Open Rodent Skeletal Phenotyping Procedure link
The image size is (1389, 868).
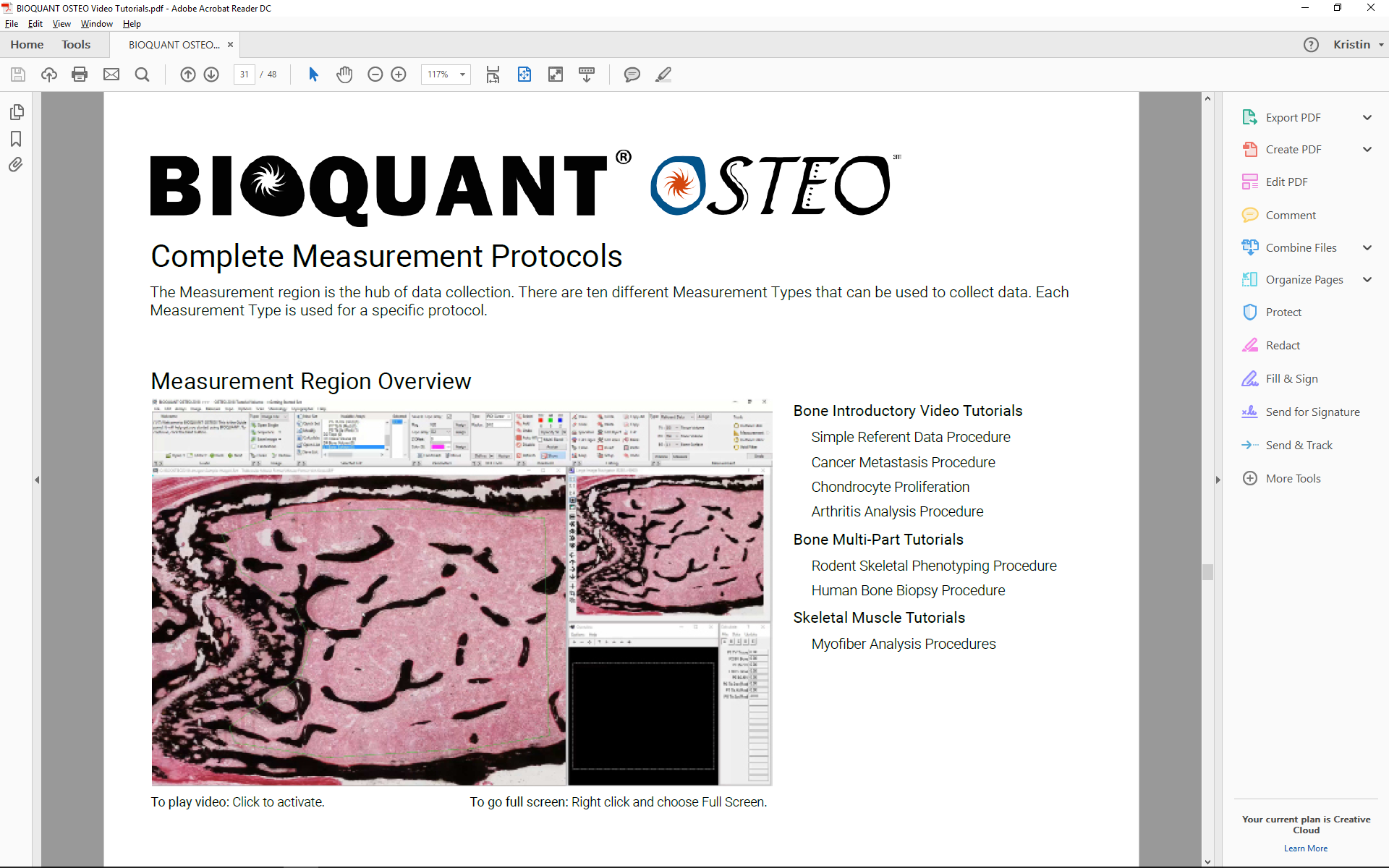[x=934, y=566]
